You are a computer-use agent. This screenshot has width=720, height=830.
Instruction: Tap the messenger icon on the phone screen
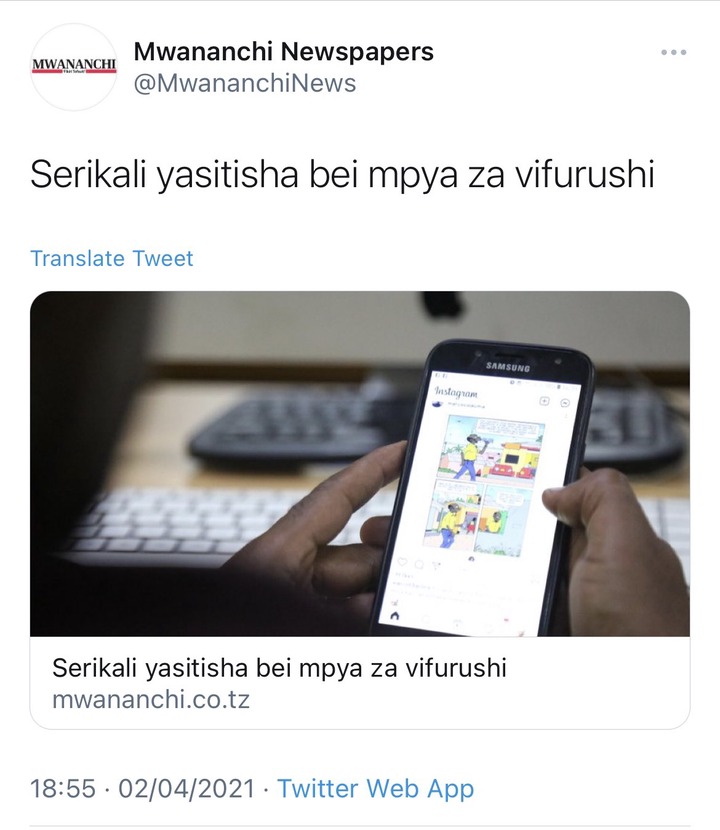click(565, 403)
